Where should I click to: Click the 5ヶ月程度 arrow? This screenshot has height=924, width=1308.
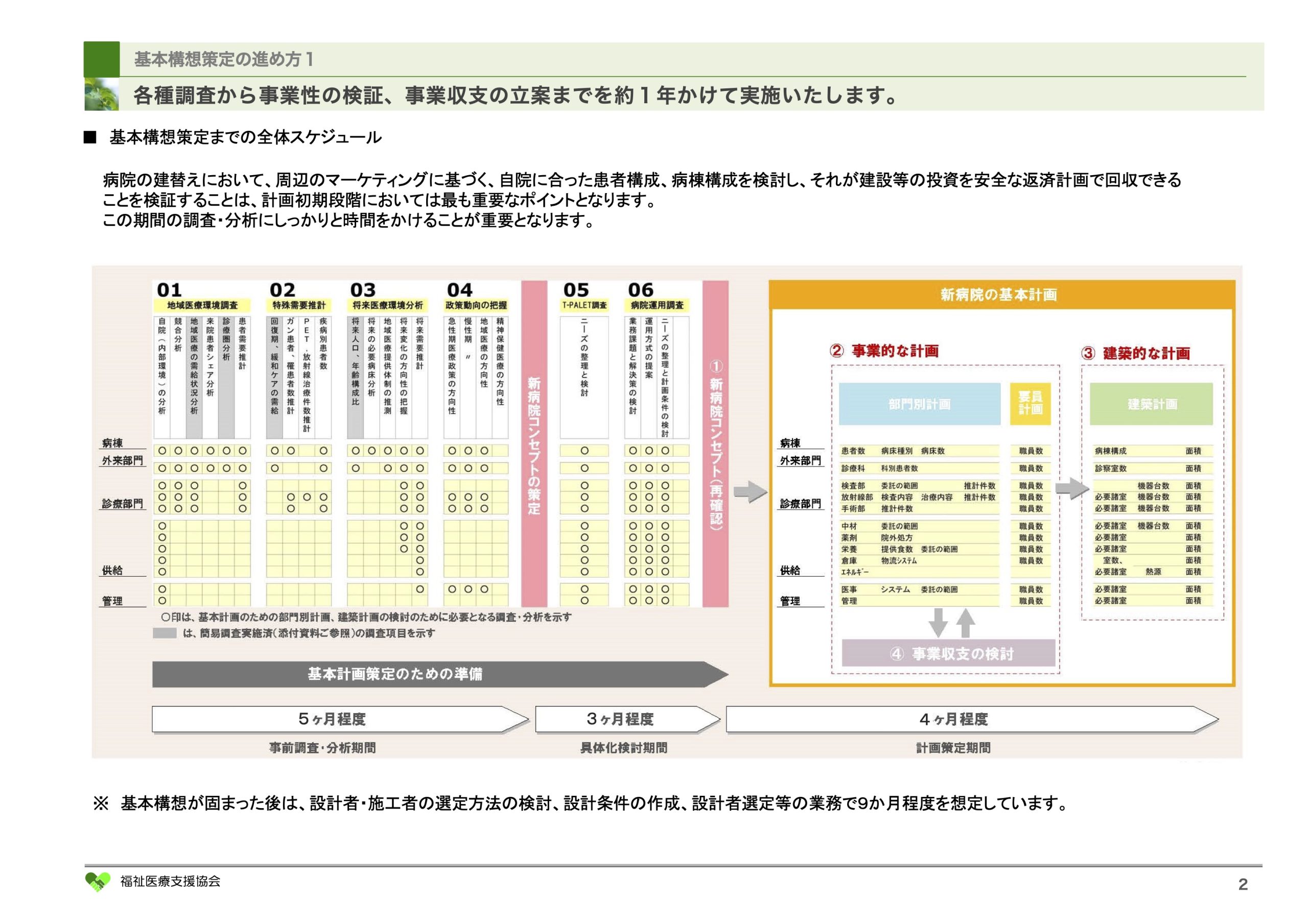point(340,719)
